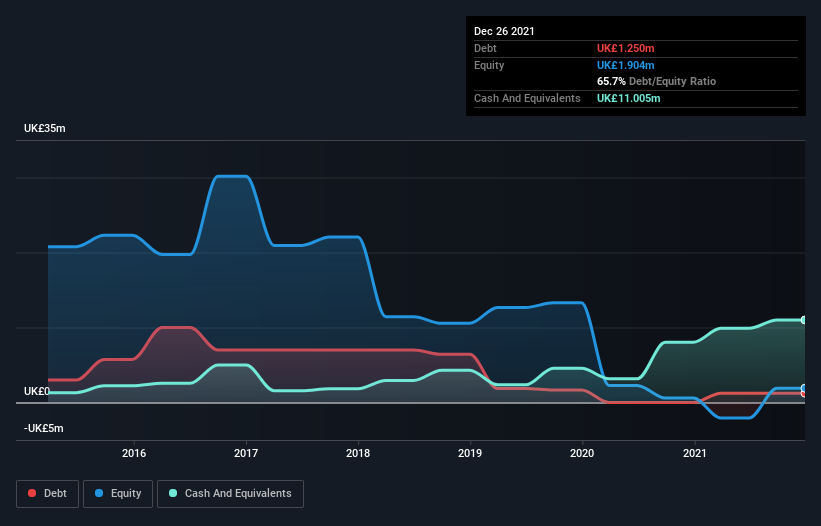Click the blue Equity legend dot
Screen dimensions: 821x526
pos(99,493)
